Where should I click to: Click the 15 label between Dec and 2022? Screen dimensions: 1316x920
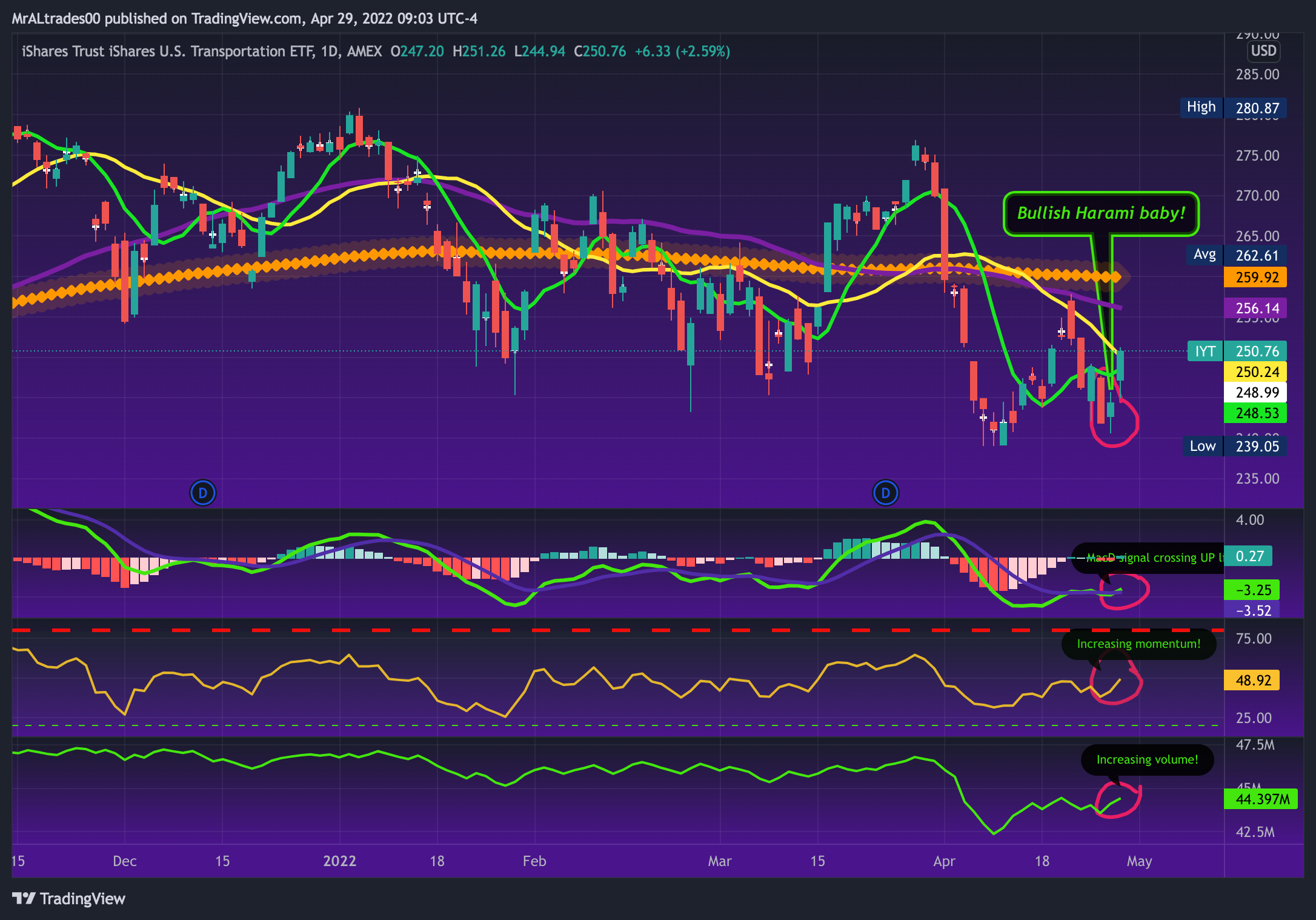222,861
